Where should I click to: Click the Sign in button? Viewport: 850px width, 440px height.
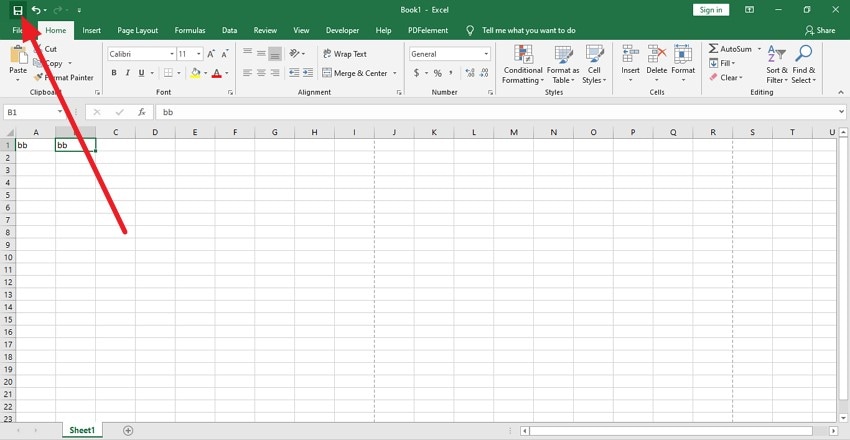click(x=711, y=10)
